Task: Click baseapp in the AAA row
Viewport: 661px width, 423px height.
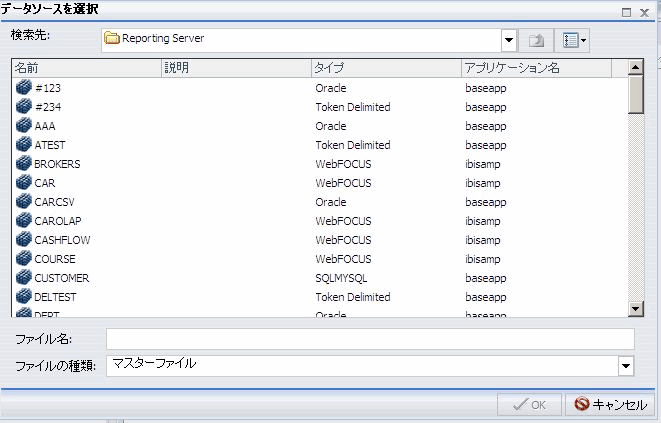Action: [x=486, y=126]
